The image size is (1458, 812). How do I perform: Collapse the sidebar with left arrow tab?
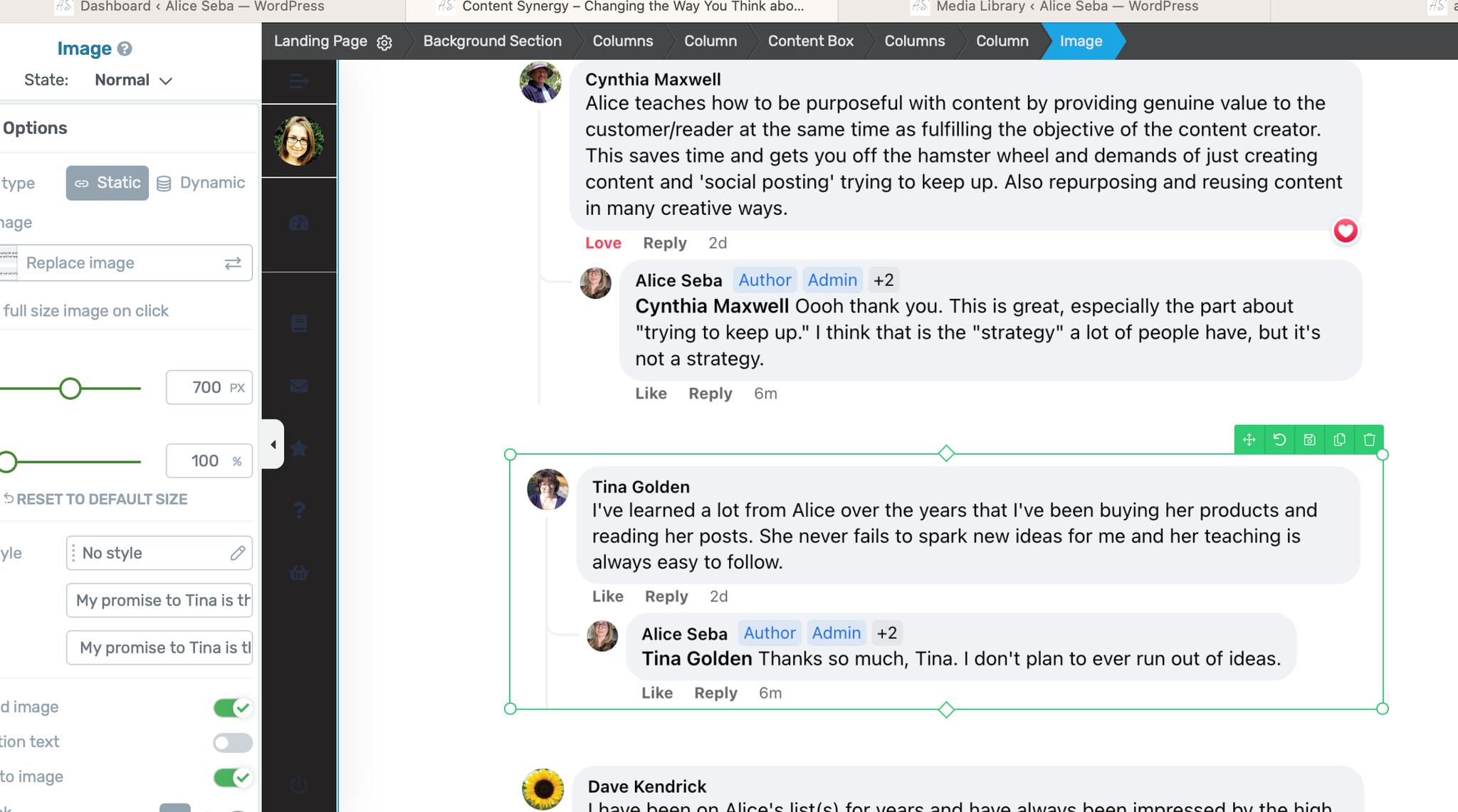click(x=273, y=445)
